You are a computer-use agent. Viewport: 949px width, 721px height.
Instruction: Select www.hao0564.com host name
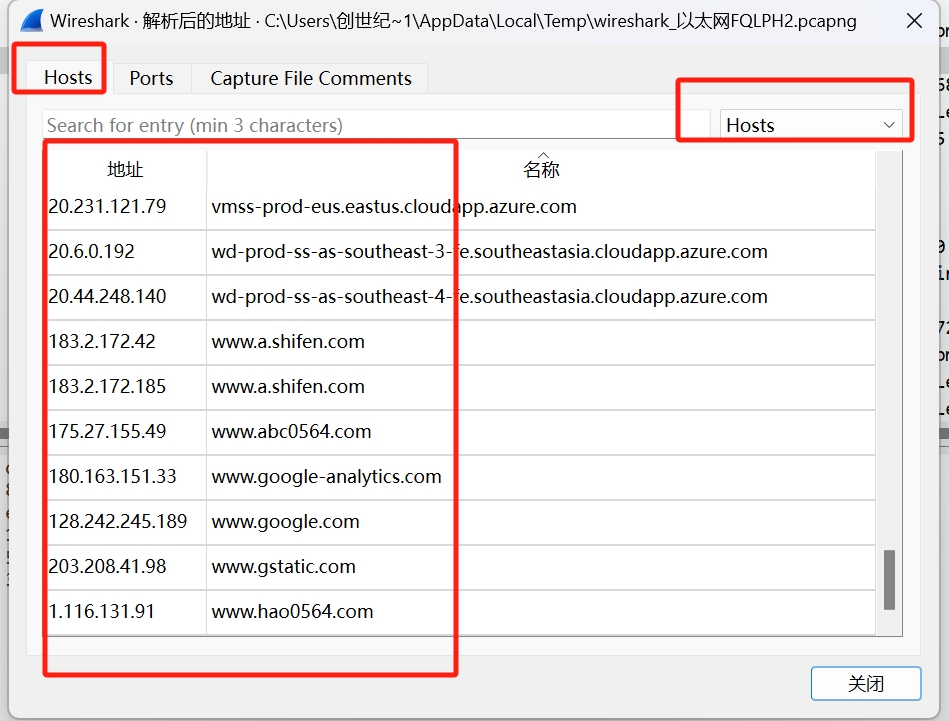(292, 611)
